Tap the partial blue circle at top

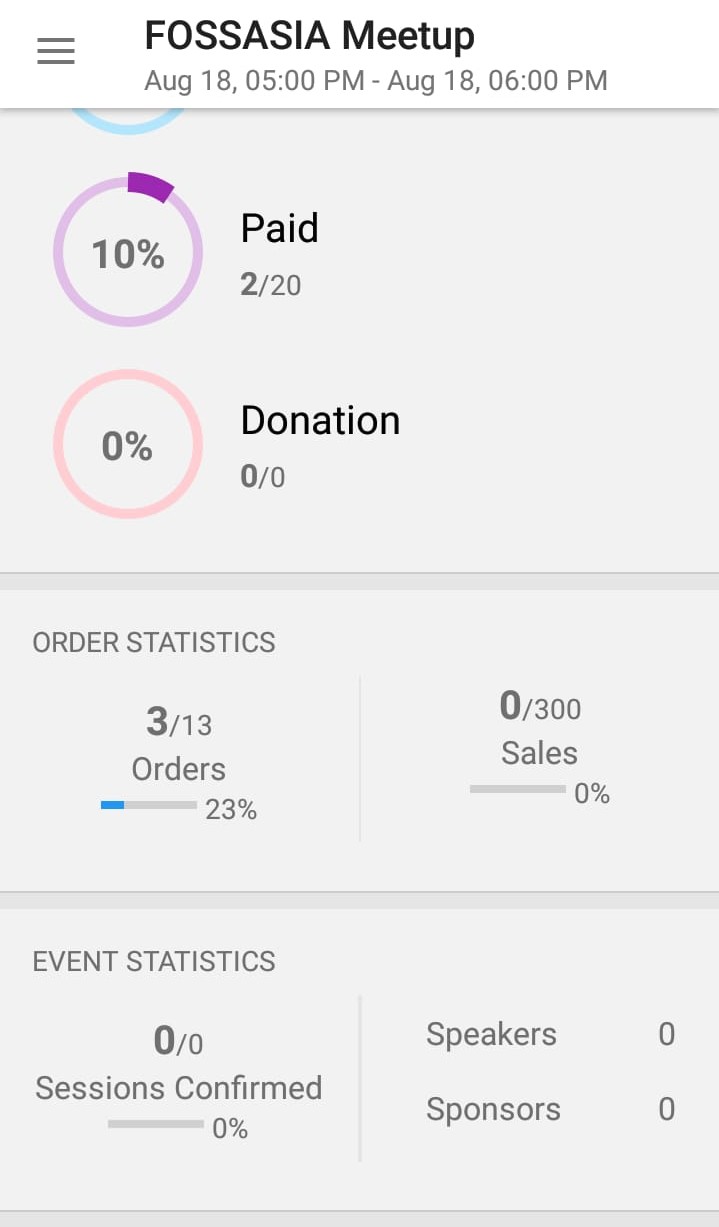click(x=128, y=121)
